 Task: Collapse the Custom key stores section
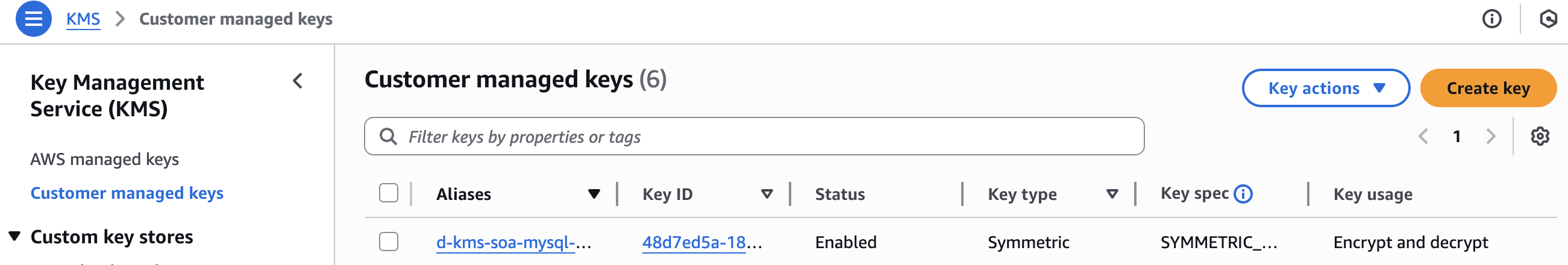(x=14, y=237)
